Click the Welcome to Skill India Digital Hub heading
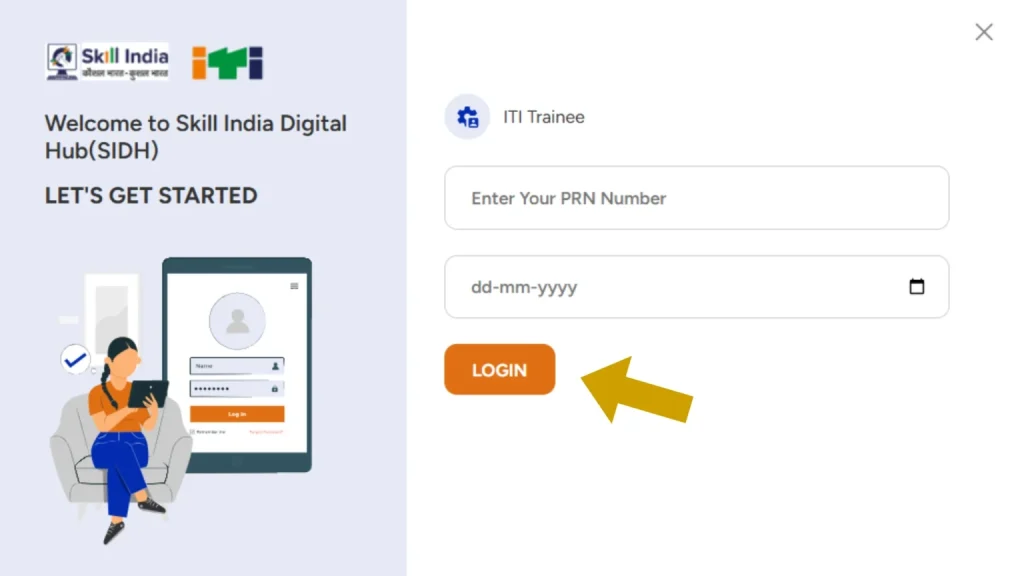The image size is (1024, 576). click(x=195, y=136)
